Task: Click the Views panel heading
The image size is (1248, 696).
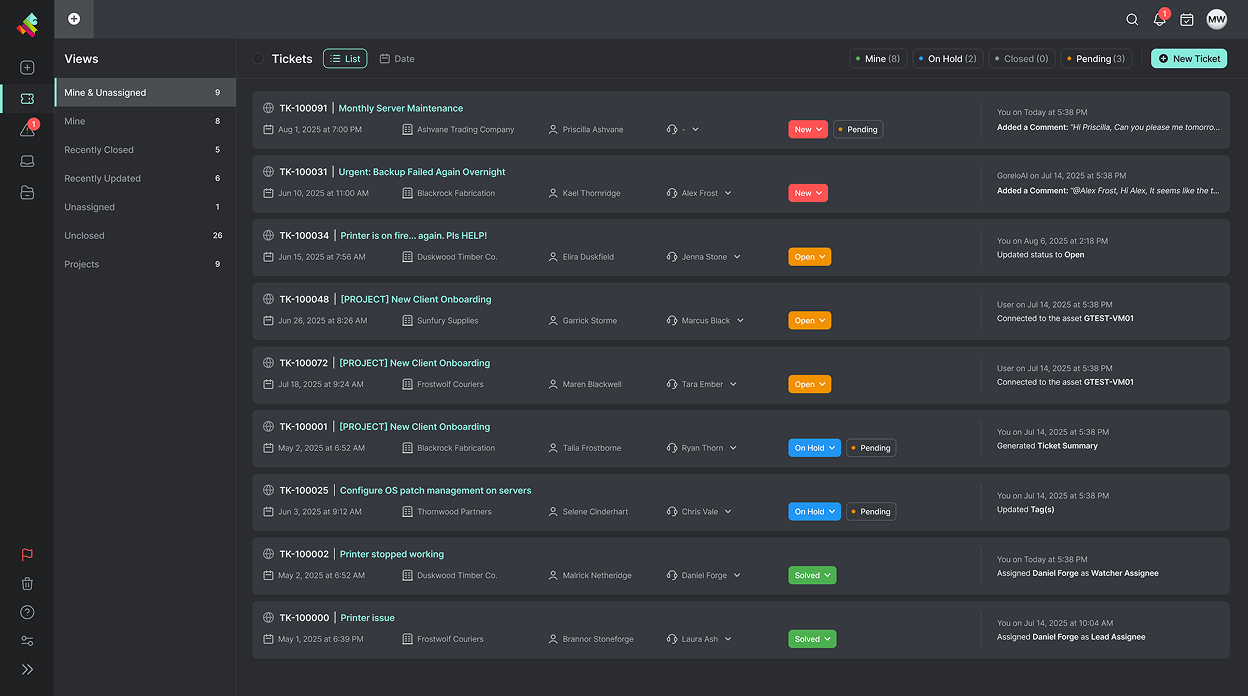Action: click(x=82, y=59)
